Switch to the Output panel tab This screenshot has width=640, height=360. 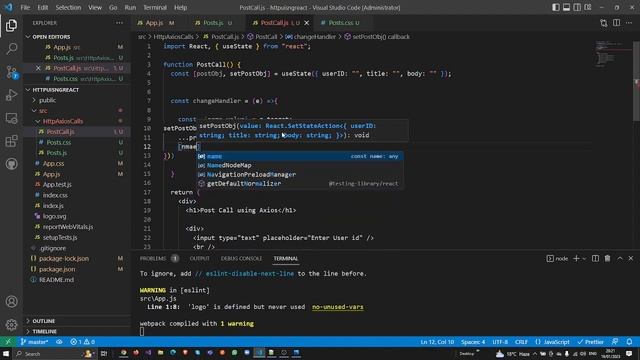click(199, 258)
